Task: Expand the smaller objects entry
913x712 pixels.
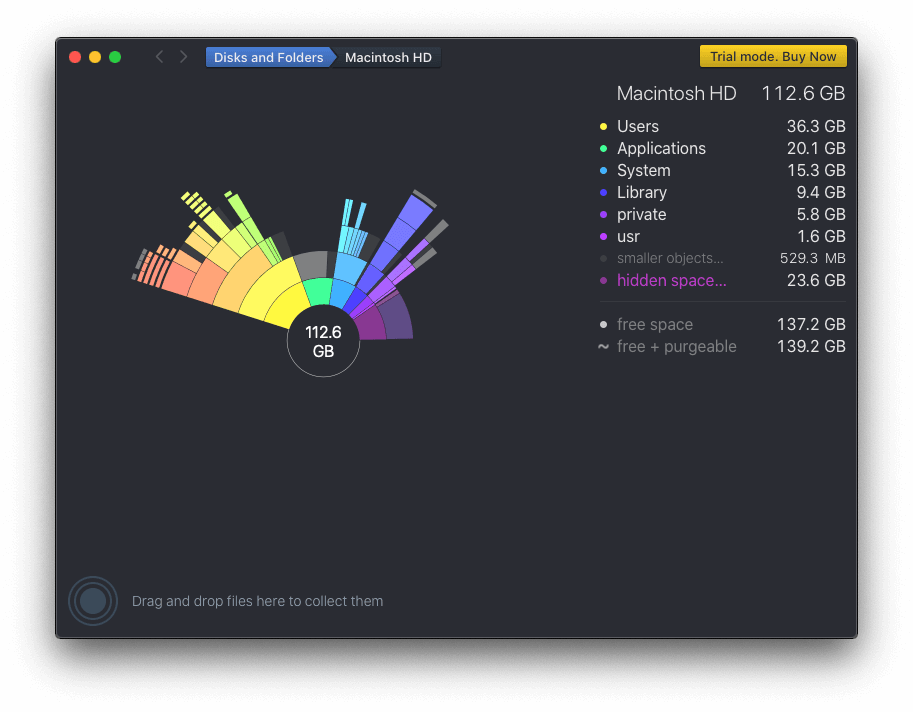Action: point(669,259)
